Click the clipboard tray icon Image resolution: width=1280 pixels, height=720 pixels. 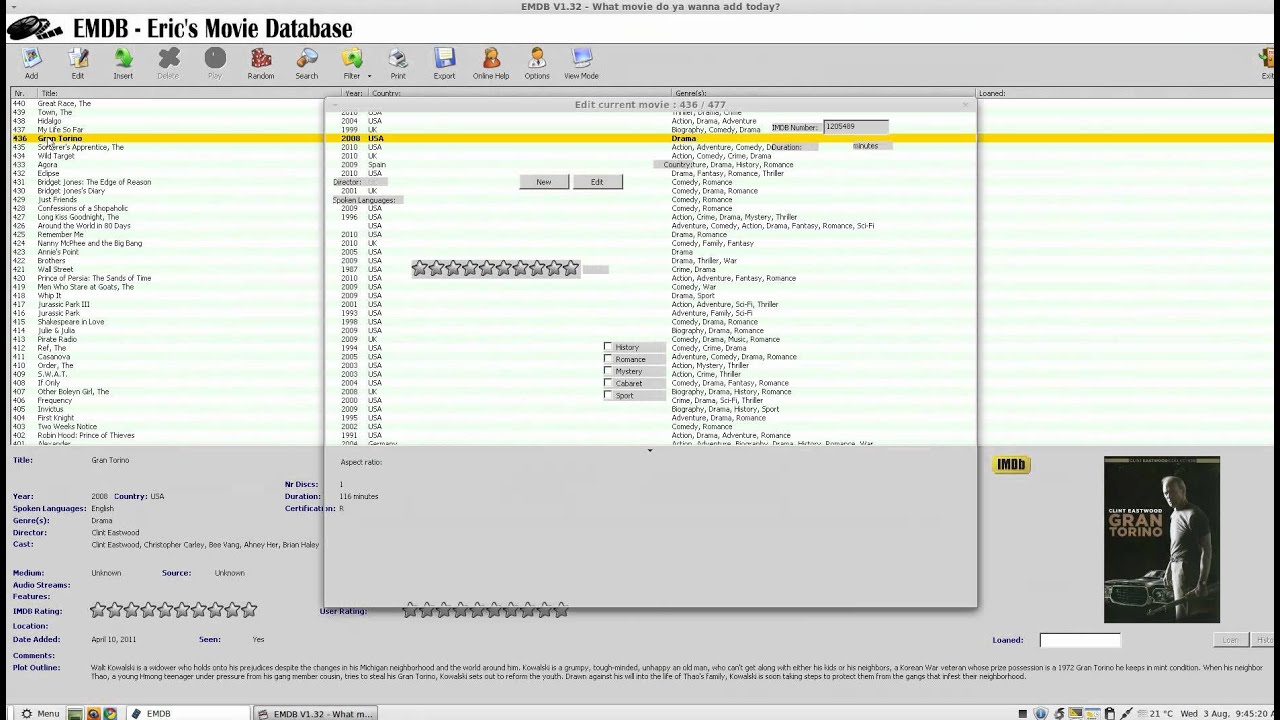coord(1109,713)
